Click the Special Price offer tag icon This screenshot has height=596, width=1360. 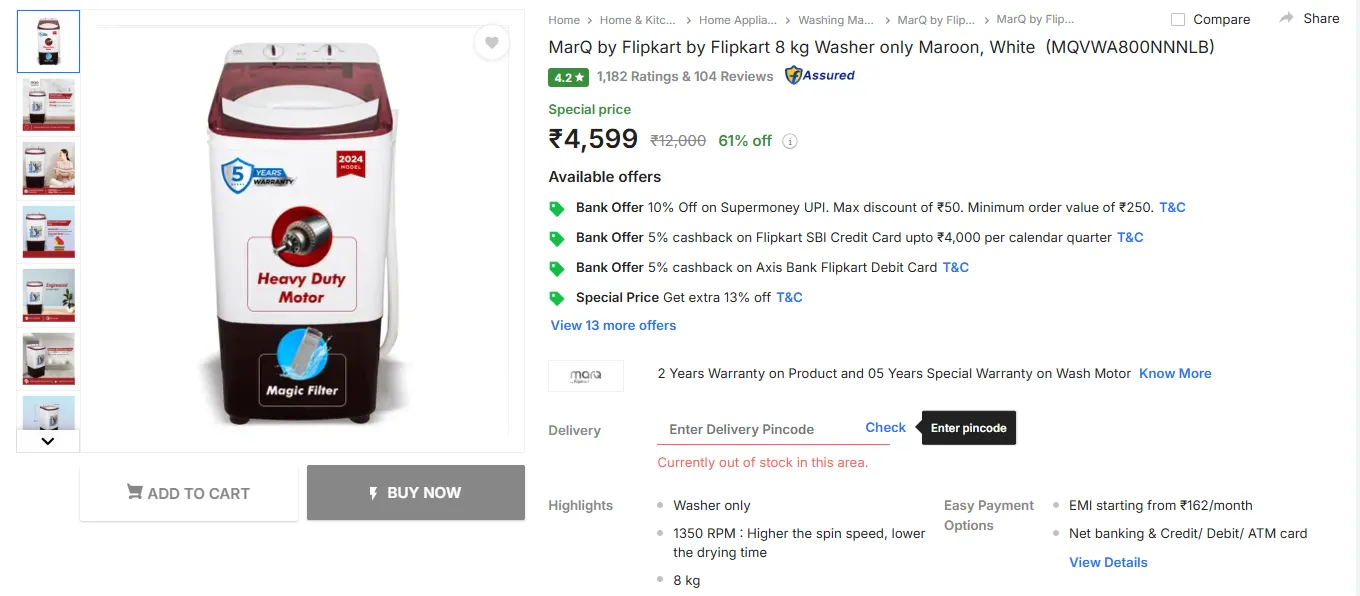557,298
